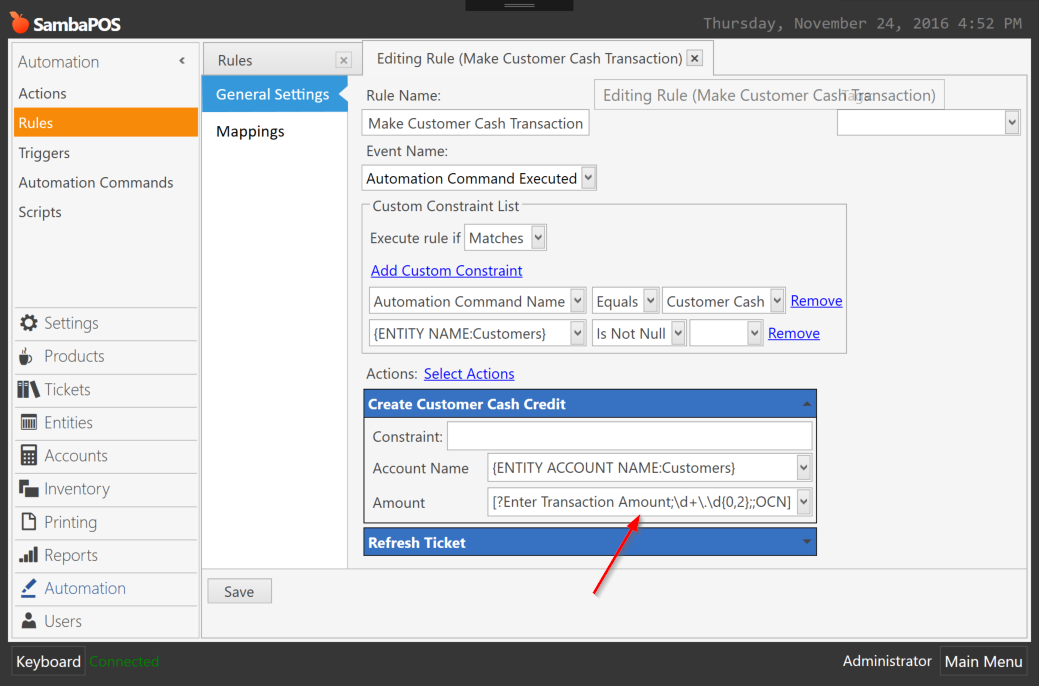Image resolution: width=1039 pixels, height=686 pixels.
Task: Expand the Event Name dropdown
Action: (x=588, y=178)
